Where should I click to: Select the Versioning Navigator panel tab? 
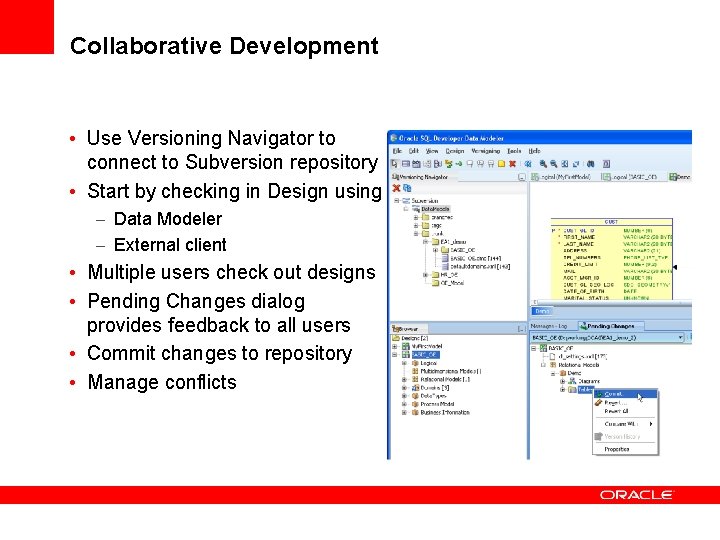pos(419,177)
